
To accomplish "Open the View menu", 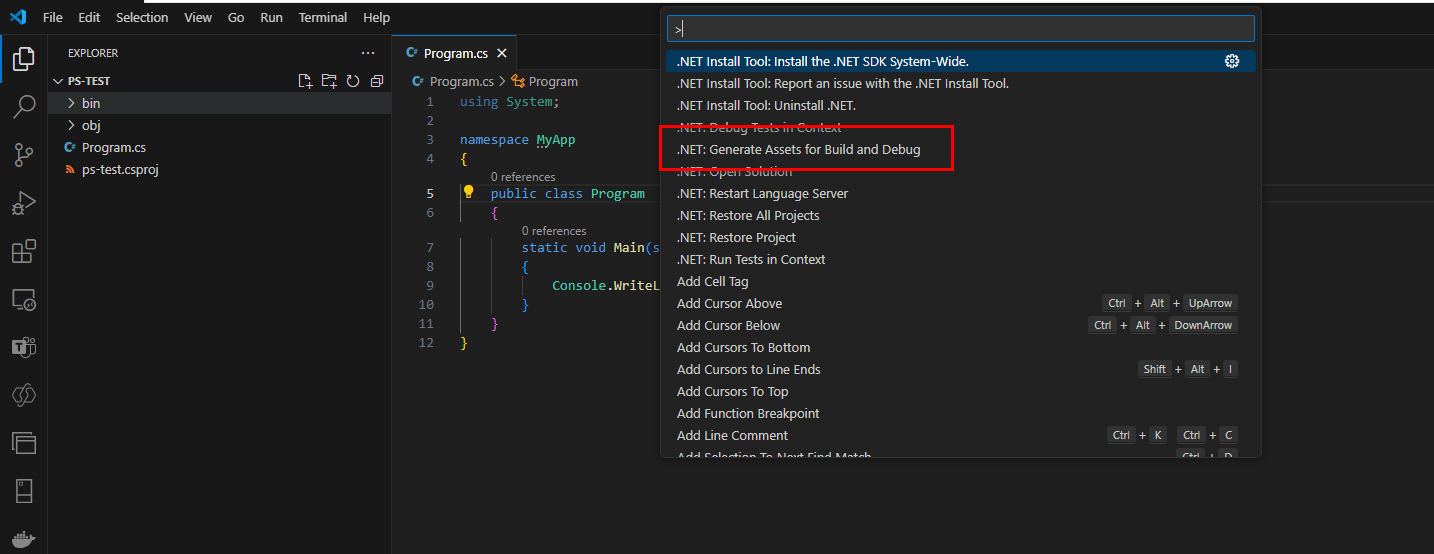I will pos(198,17).
